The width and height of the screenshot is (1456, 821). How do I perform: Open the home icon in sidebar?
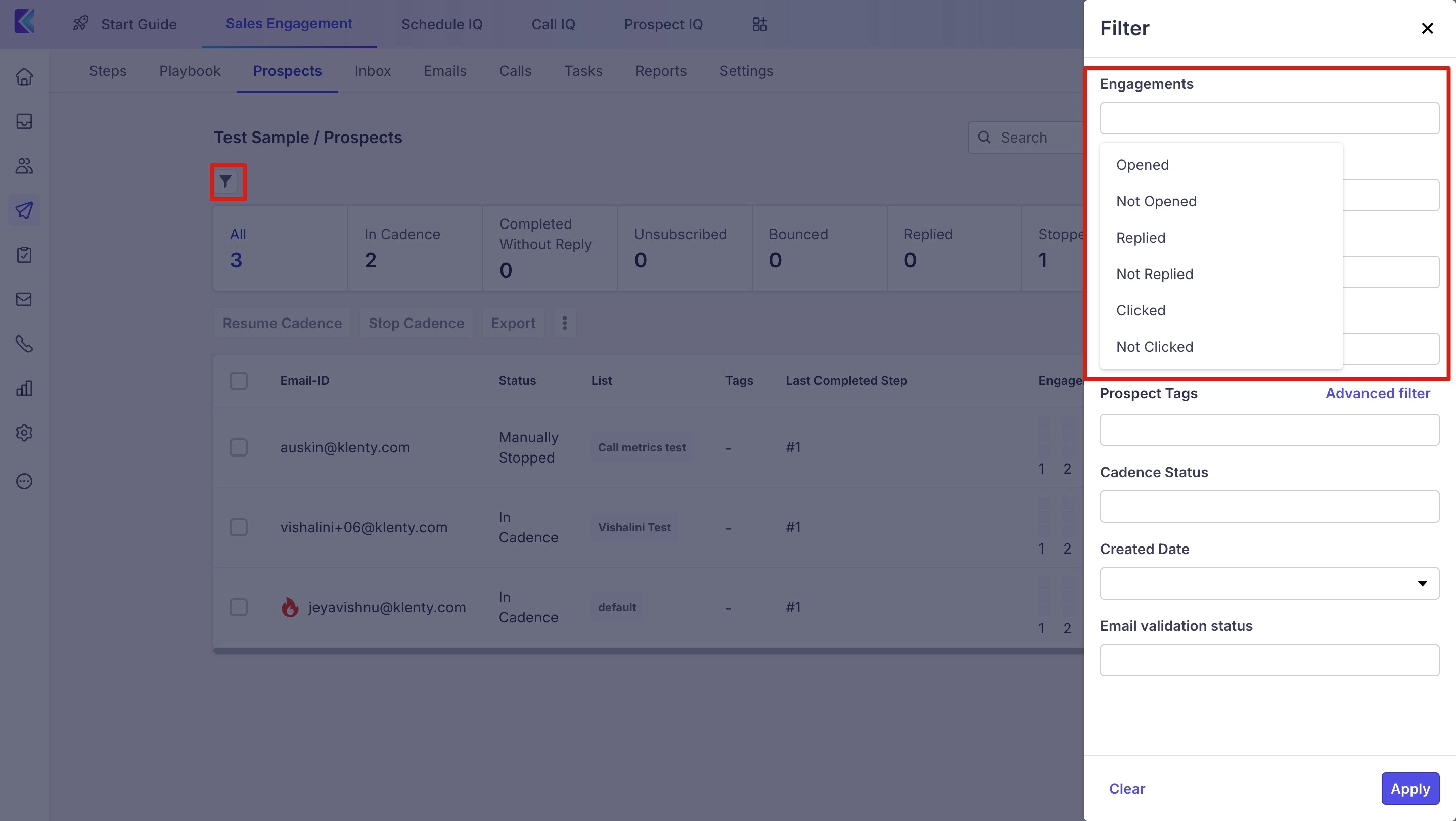point(24,77)
